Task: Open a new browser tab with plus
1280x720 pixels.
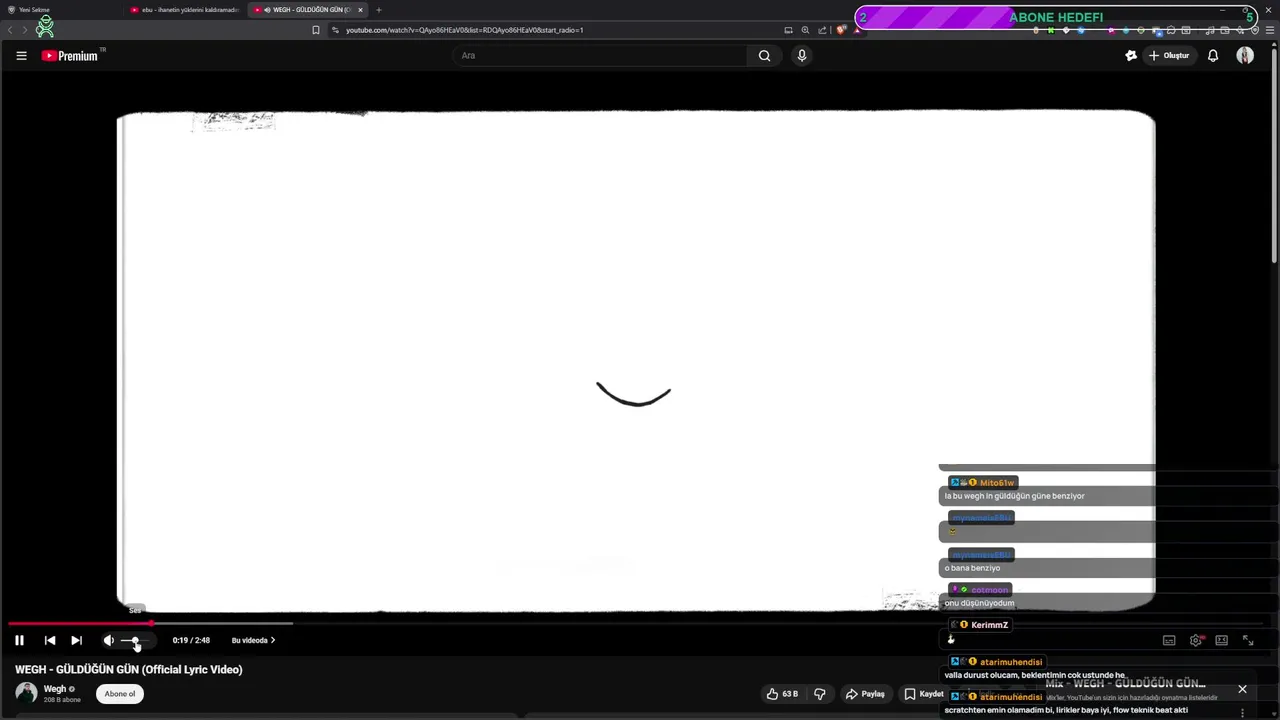Action: tap(379, 10)
